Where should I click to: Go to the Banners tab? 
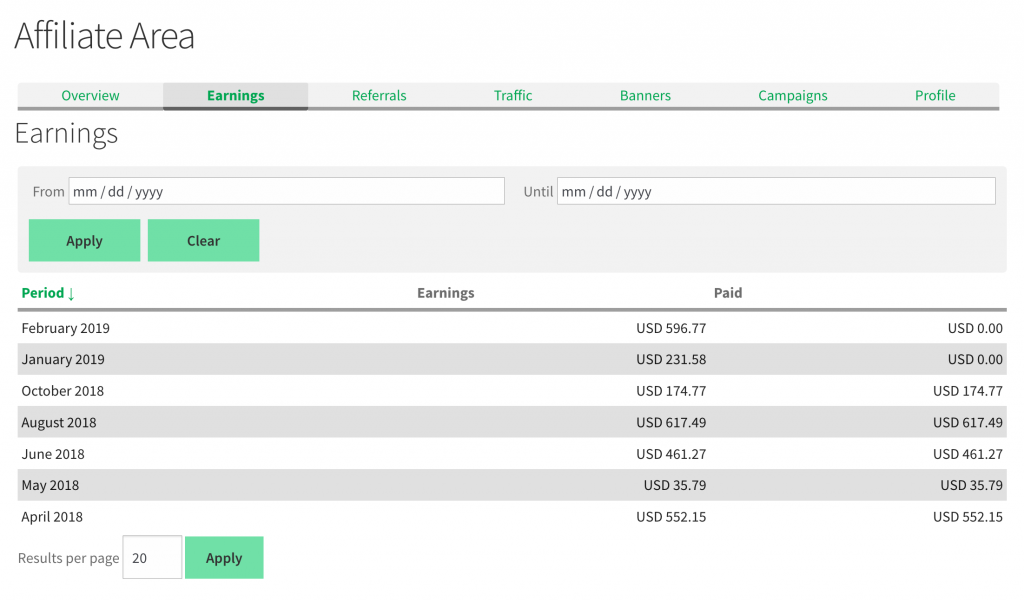pyautogui.click(x=645, y=95)
